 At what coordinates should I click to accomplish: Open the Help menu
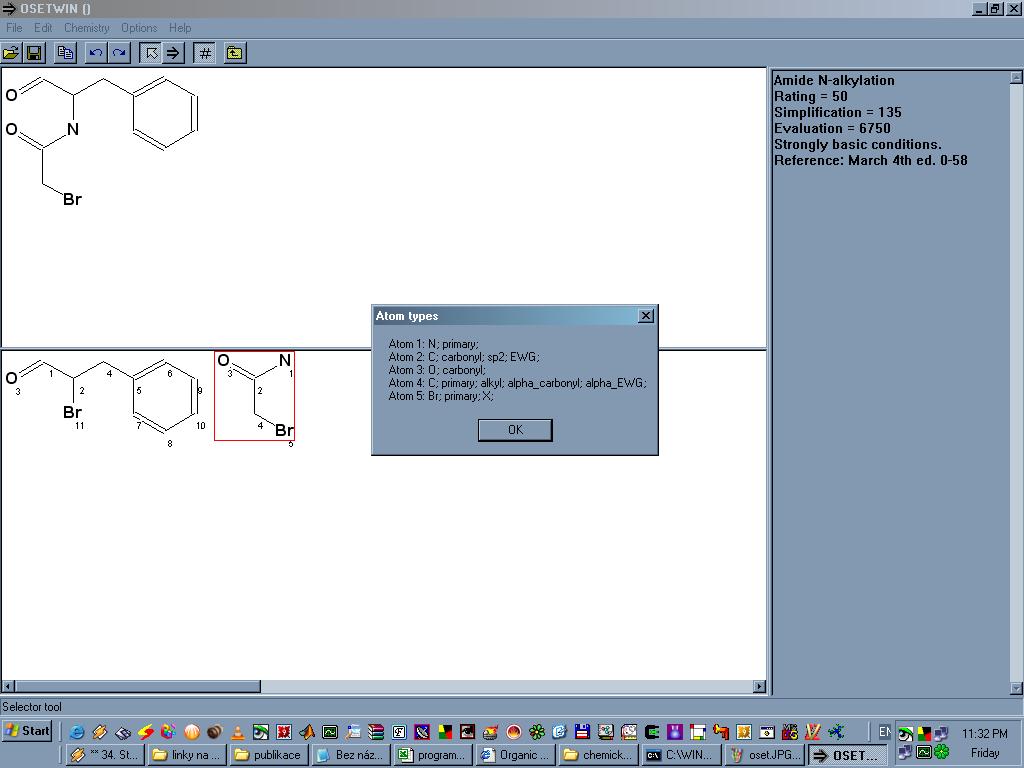[180, 28]
